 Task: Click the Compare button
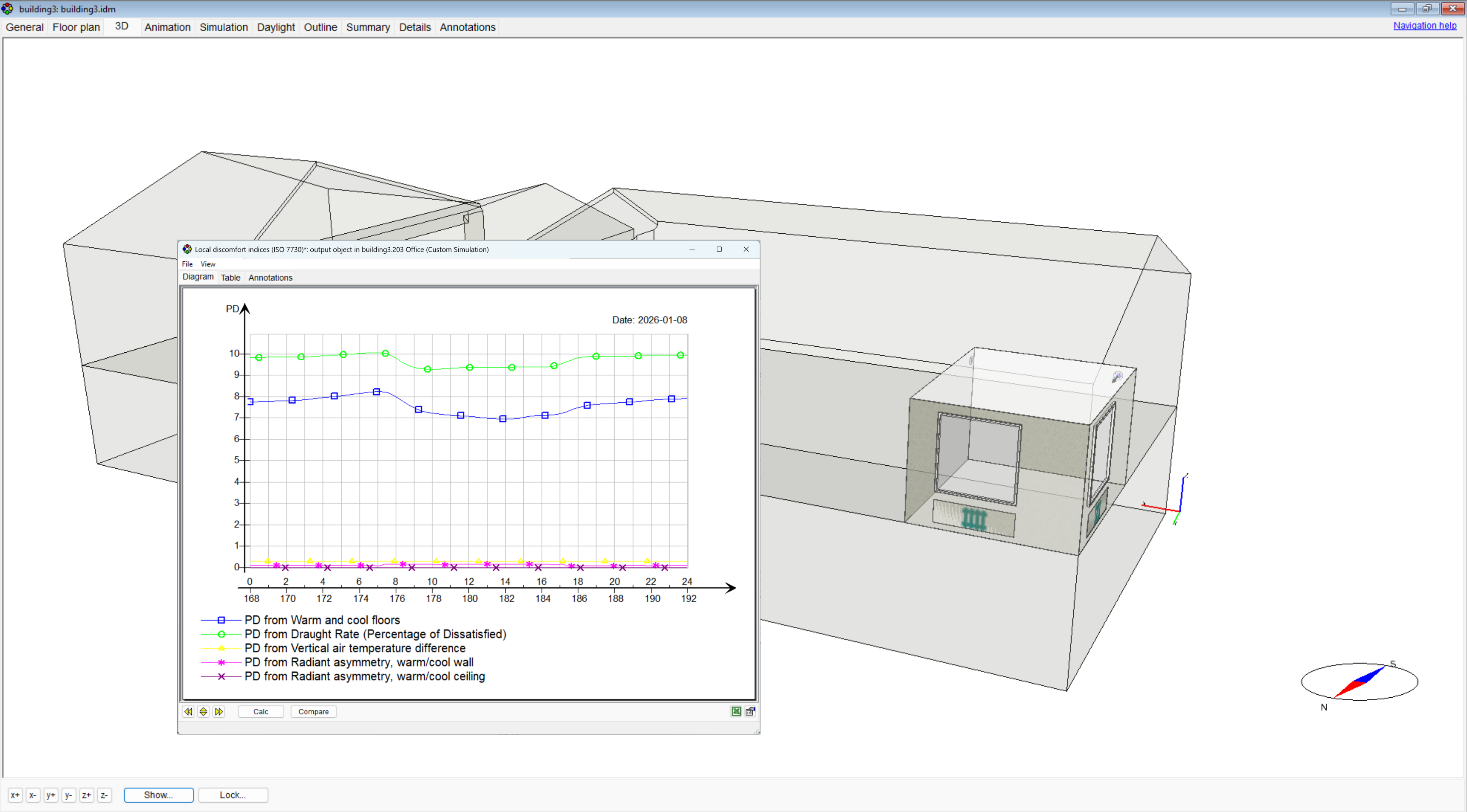click(313, 711)
